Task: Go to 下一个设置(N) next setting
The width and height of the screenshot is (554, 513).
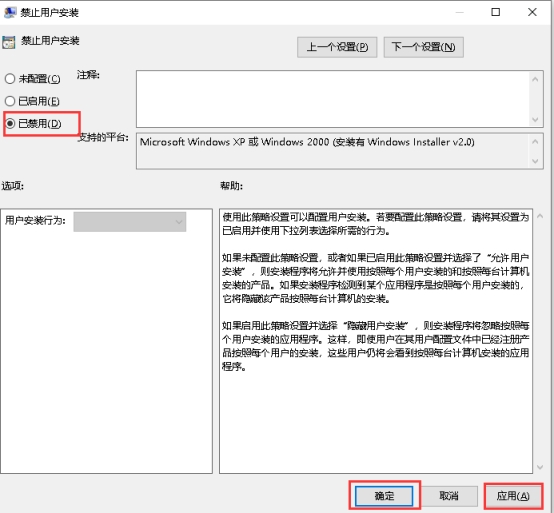Action: [x=424, y=47]
